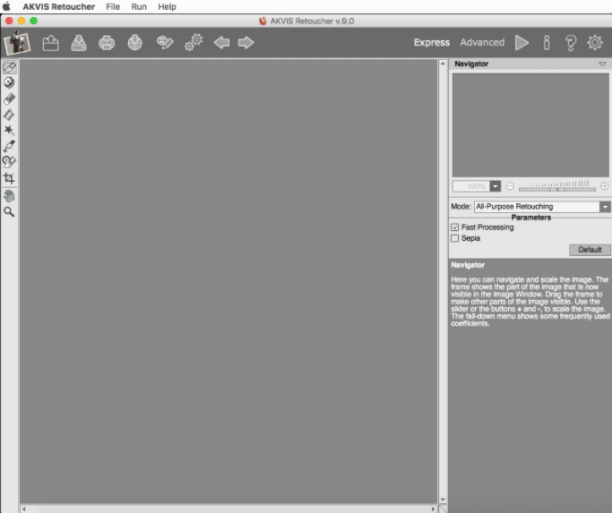Click the Navigator zoom slider
The width and height of the screenshot is (612, 513).
point(557,189)
